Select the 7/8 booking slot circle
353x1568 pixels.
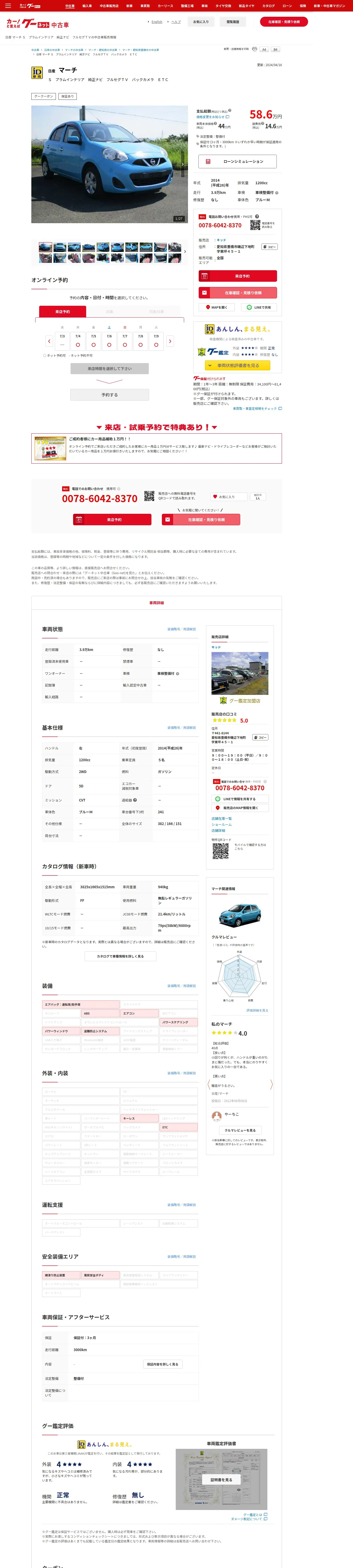pyautogui.click(x=140, y=344)
